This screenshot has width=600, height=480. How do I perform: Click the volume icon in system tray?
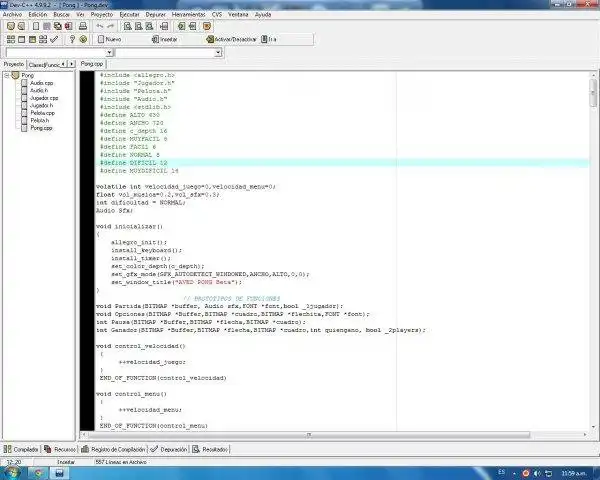537,473
